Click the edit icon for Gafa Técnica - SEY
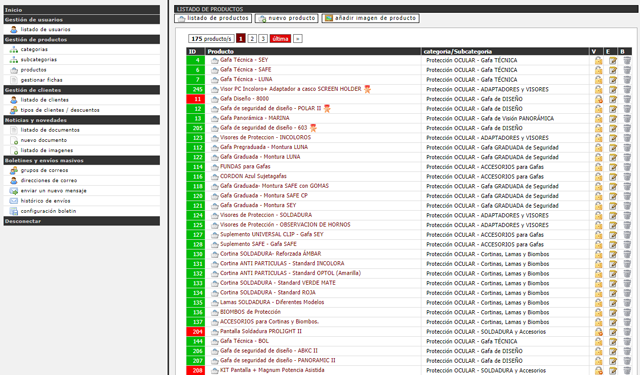Screen dimensions: 640x375 613,60
